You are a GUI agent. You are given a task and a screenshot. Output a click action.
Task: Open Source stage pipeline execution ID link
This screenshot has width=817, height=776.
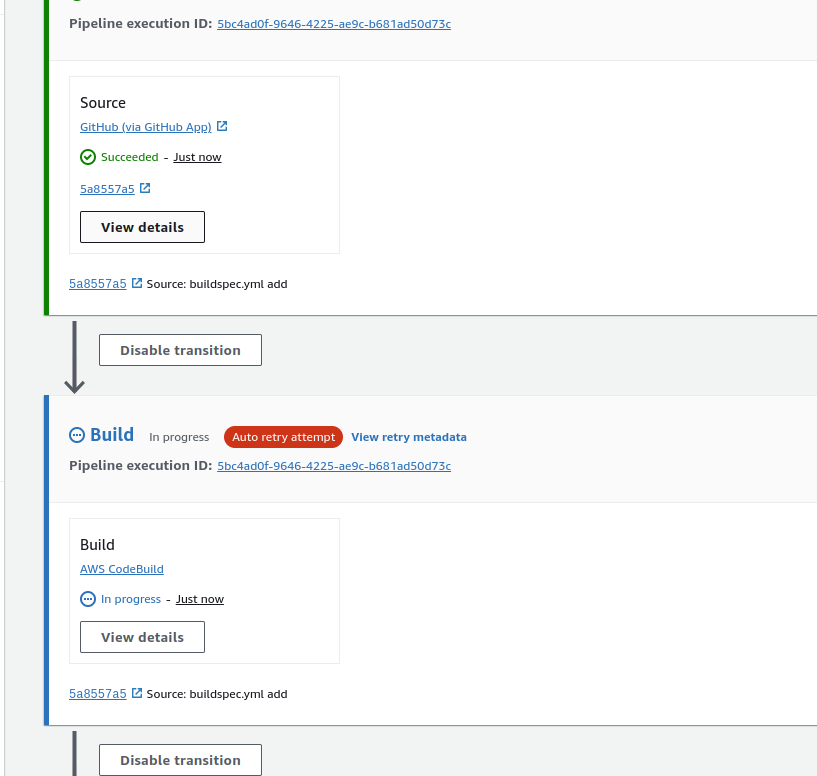(x=334, y=23)
